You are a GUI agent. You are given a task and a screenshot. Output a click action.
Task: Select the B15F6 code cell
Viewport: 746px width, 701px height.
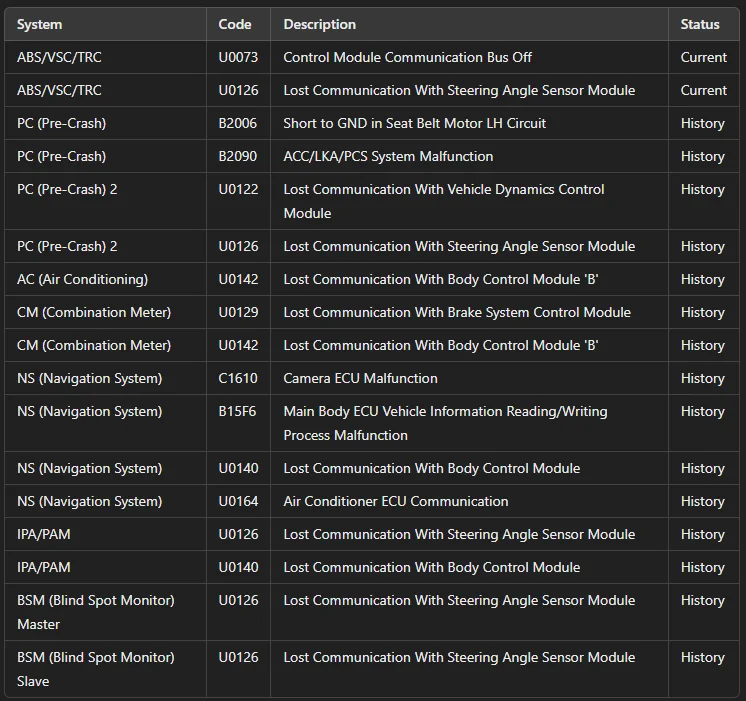[238, 411]
